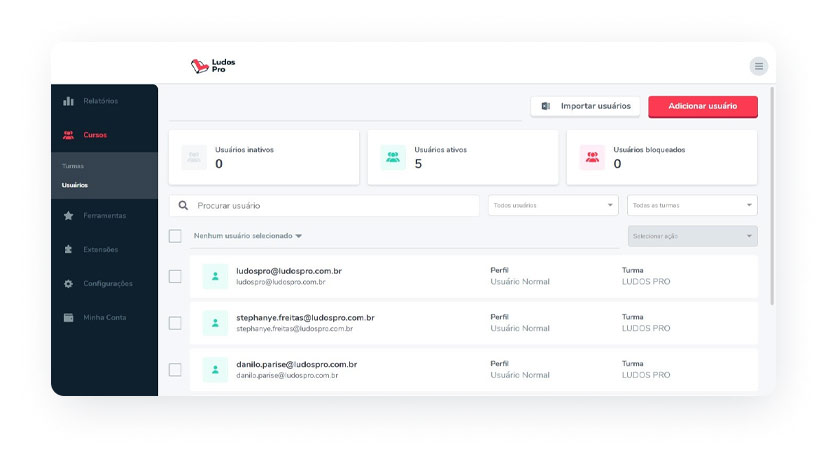Click LUDOS PRO turma in ludospro row

(646, 282)
